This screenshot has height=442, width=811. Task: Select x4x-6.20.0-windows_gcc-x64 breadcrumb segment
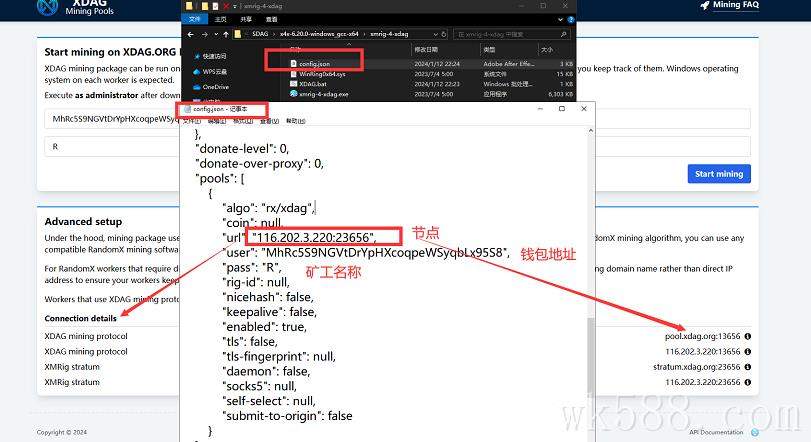point(319,34)
